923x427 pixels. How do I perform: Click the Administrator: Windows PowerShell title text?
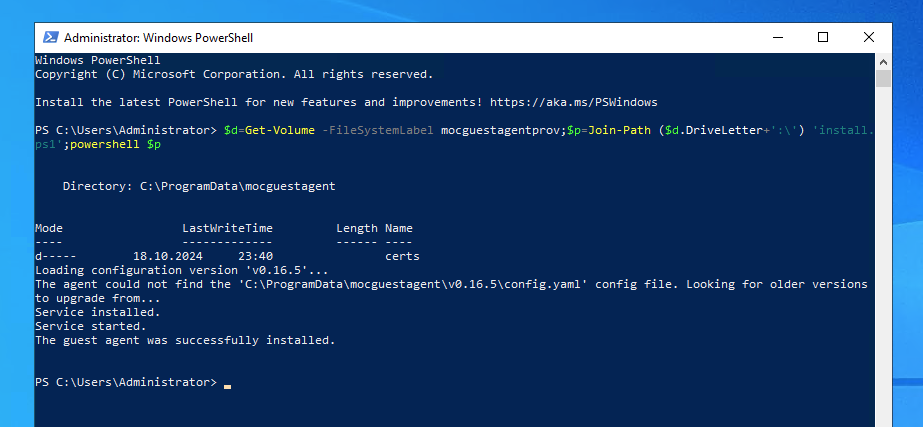click(x=158, y=38)
